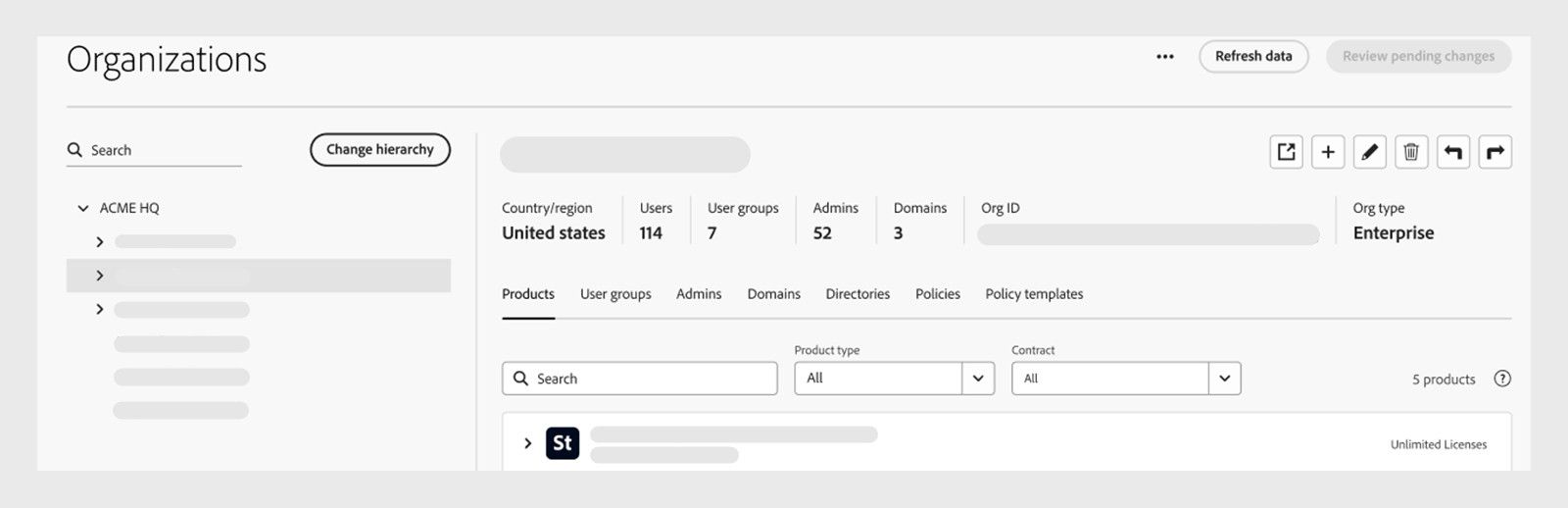Image resolution: width=1568 pixels, height=508 pixels.
Task: Click magnifier icon in products search
Action: (x=521, y=379)
